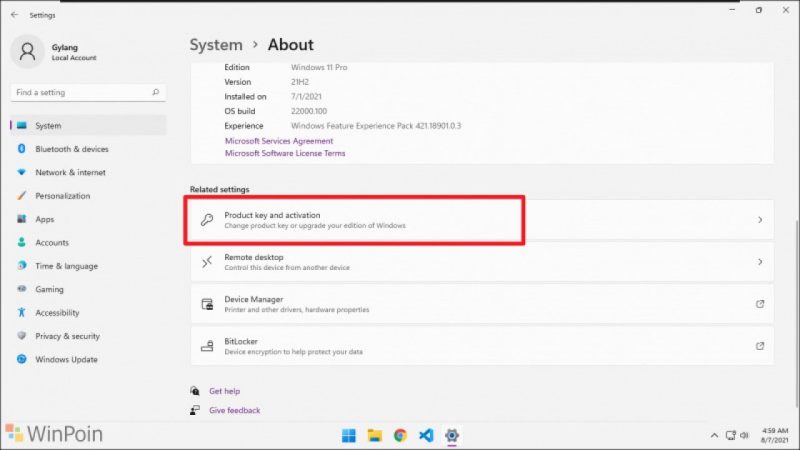Open Microsoft Services Agreement link
800x450 pixels.
[279, 141]
